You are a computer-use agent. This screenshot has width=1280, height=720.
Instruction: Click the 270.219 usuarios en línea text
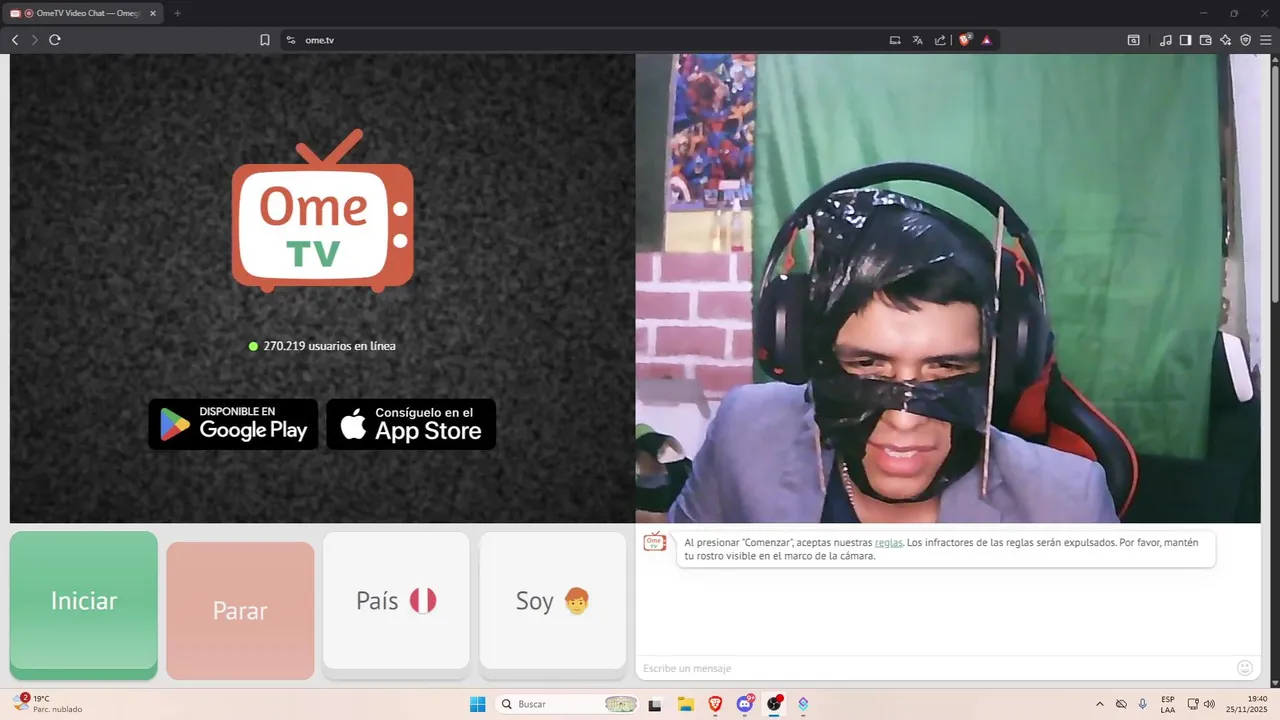[x=329, y=346]
